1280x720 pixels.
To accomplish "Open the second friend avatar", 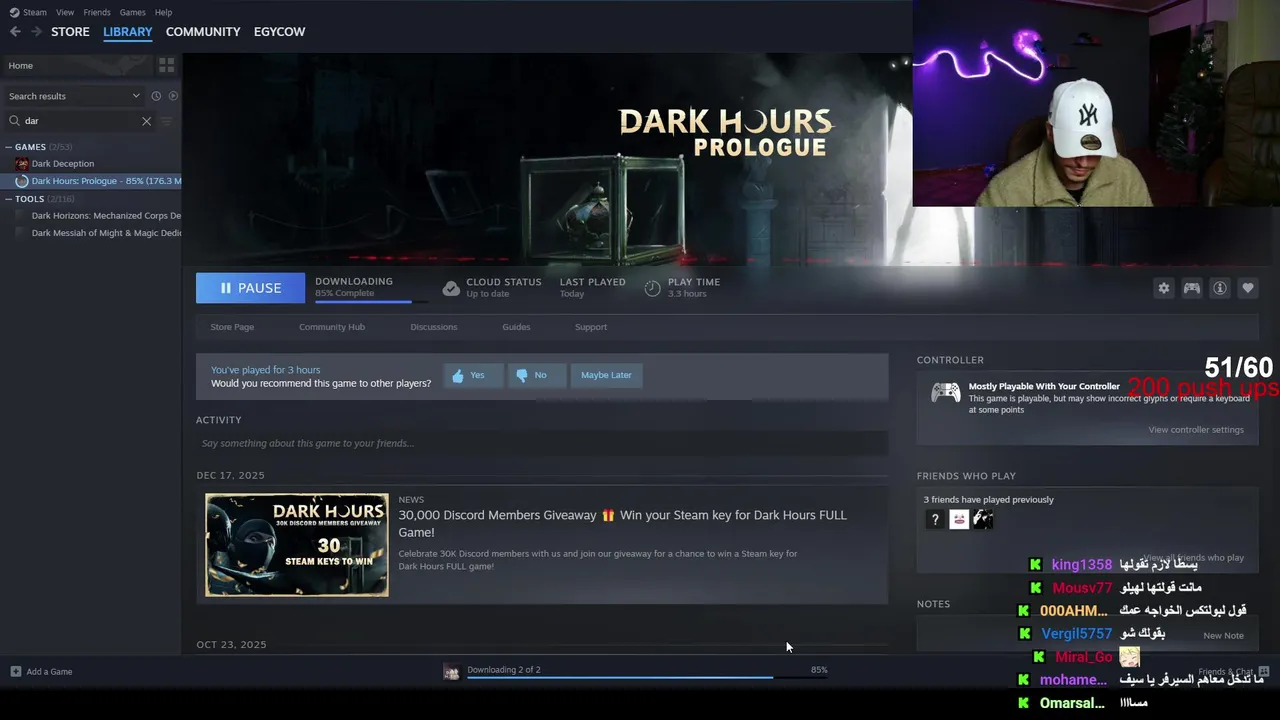I will pyautogui.click(x=959, y=519).
